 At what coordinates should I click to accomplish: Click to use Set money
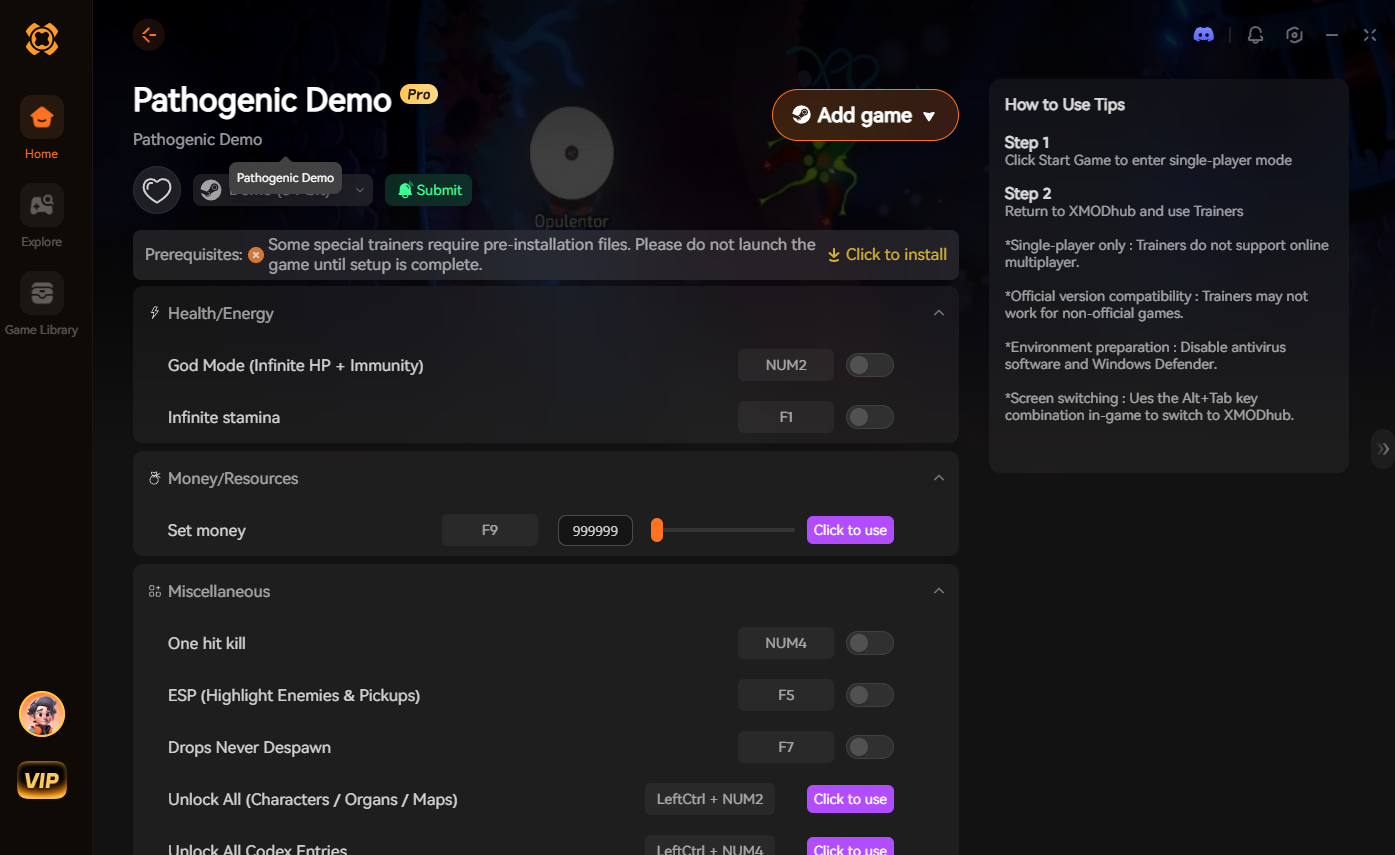(x=850, y=530)
